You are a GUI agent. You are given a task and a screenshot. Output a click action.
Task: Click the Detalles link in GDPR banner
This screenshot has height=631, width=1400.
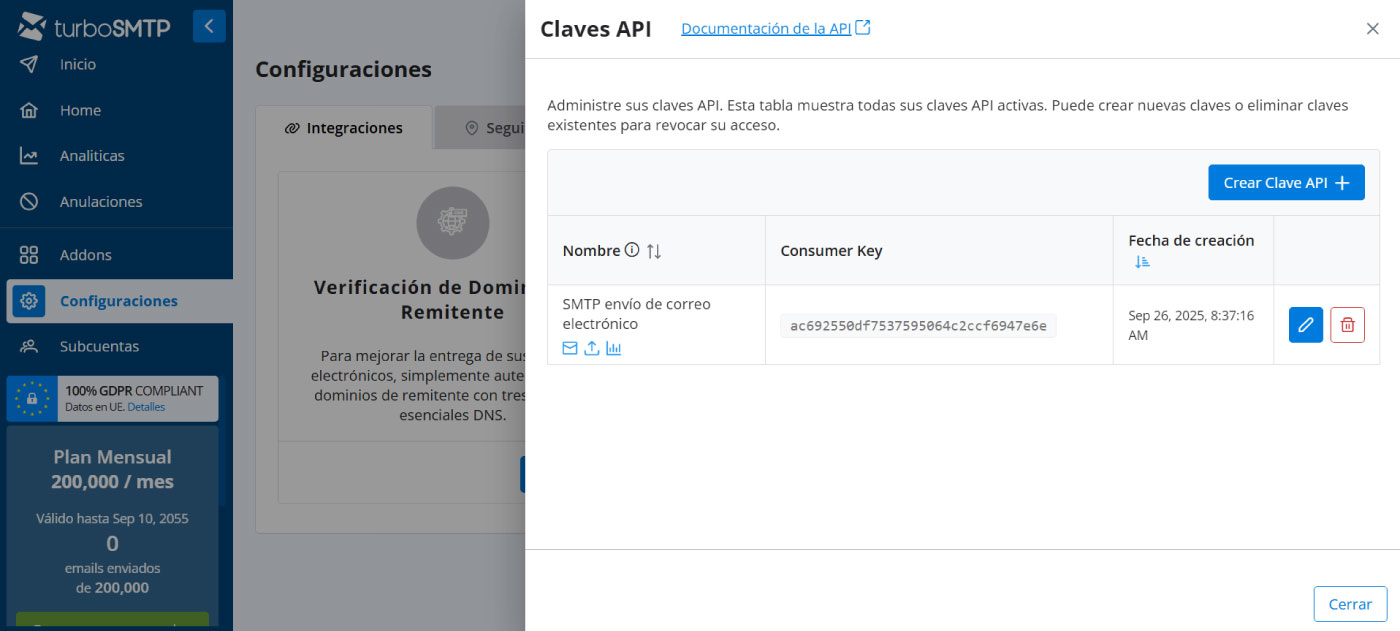pos(146,407)
